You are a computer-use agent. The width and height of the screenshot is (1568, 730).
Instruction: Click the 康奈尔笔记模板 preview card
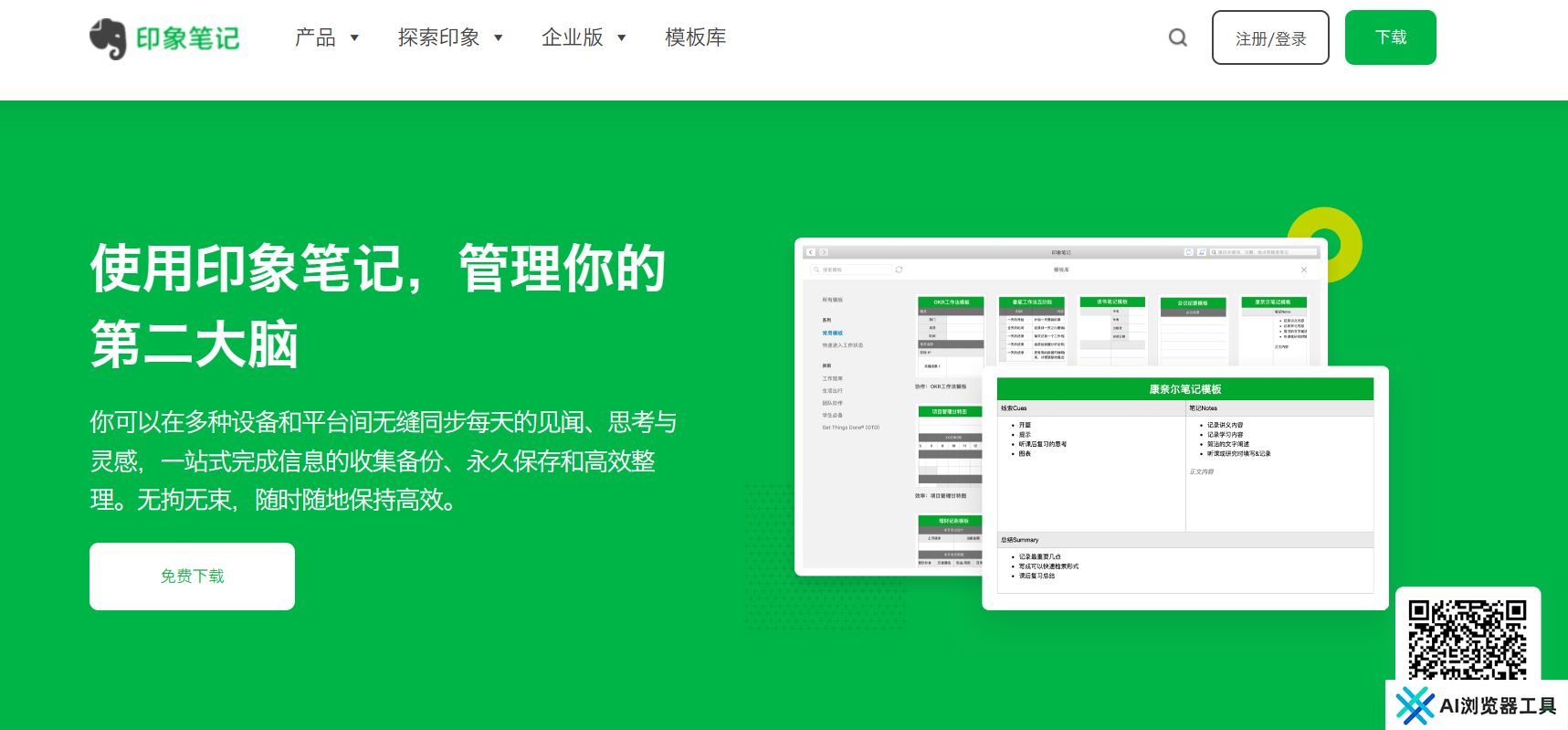click(x=1185, y=488)
